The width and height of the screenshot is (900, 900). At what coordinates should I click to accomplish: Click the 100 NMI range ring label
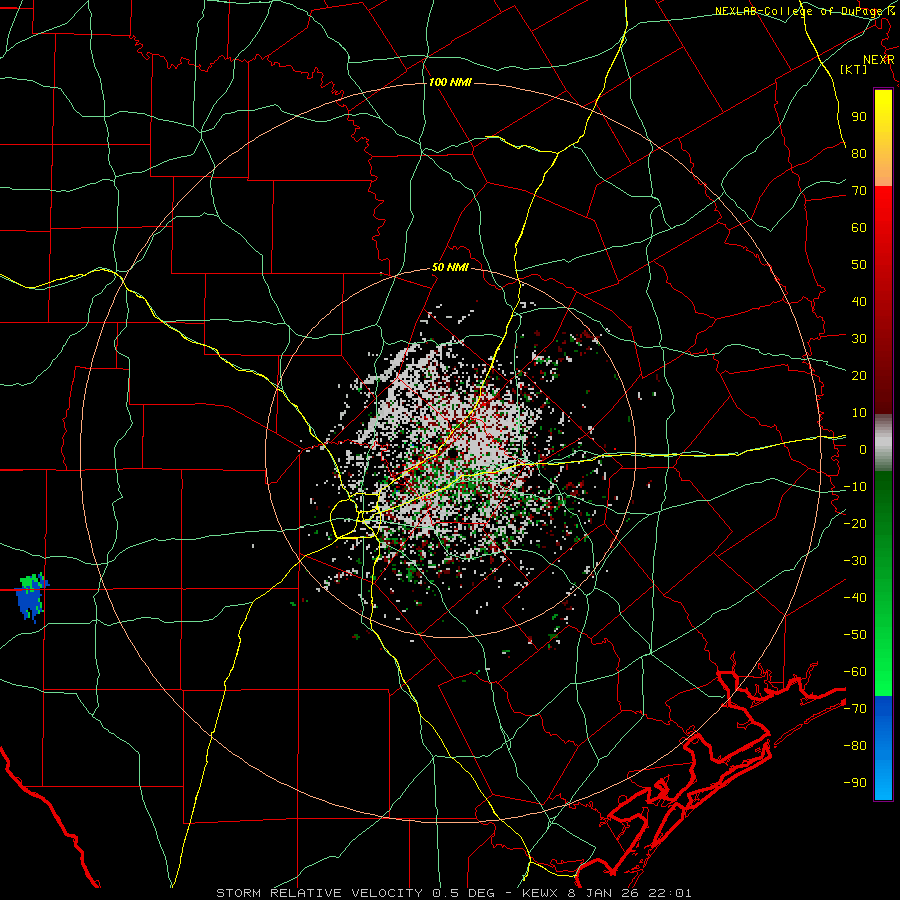pos(450,83)
